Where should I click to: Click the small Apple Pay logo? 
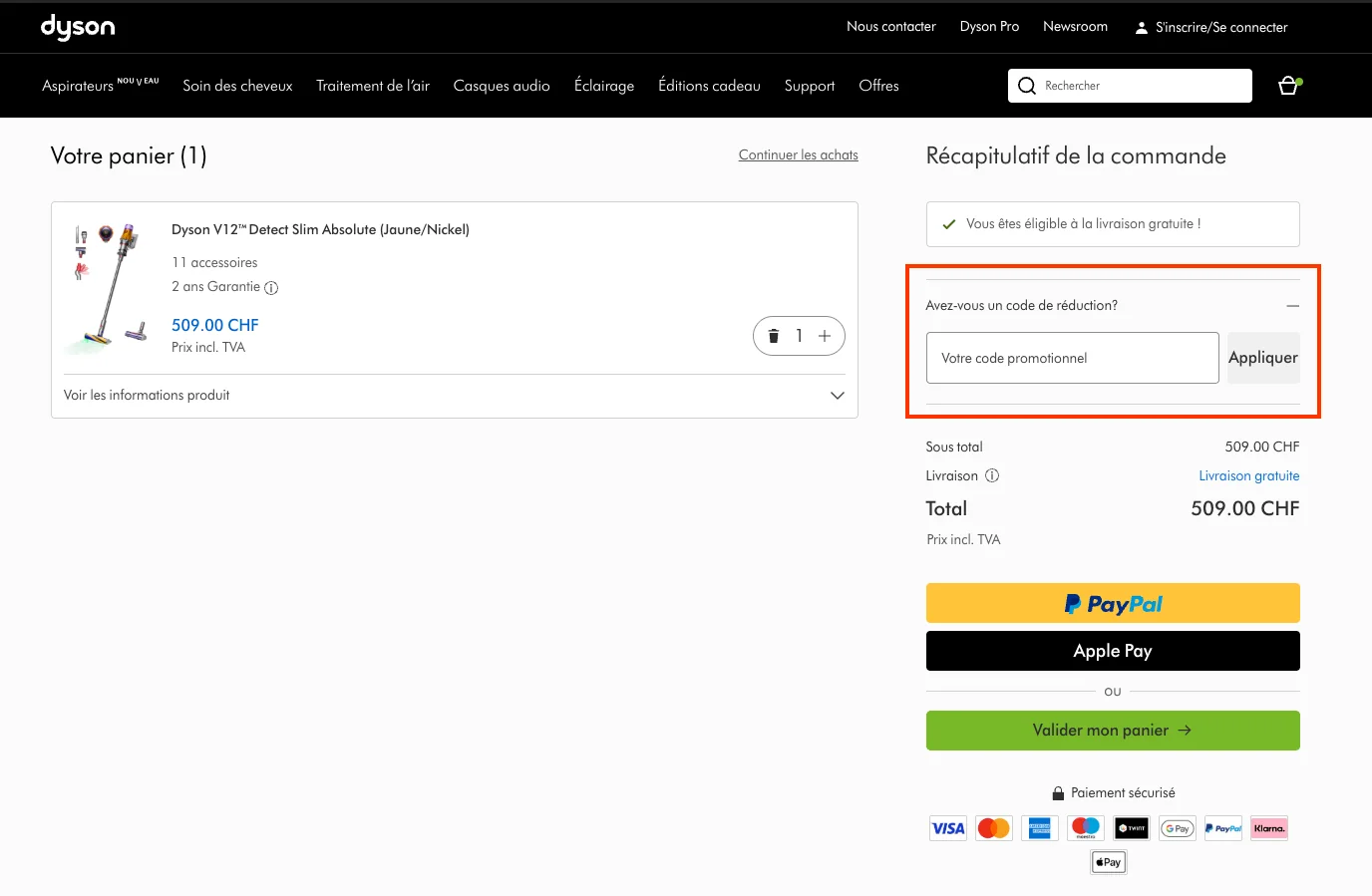[1109, 862]
